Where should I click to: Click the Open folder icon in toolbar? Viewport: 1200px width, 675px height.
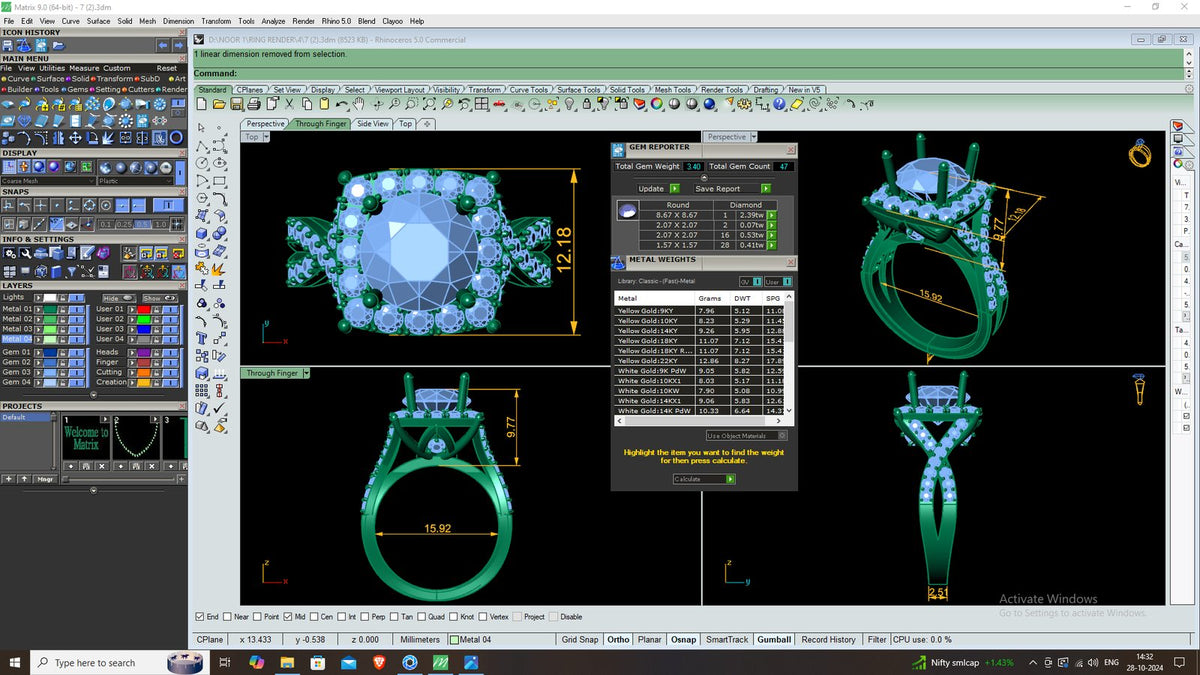click(x=219, y=104)
